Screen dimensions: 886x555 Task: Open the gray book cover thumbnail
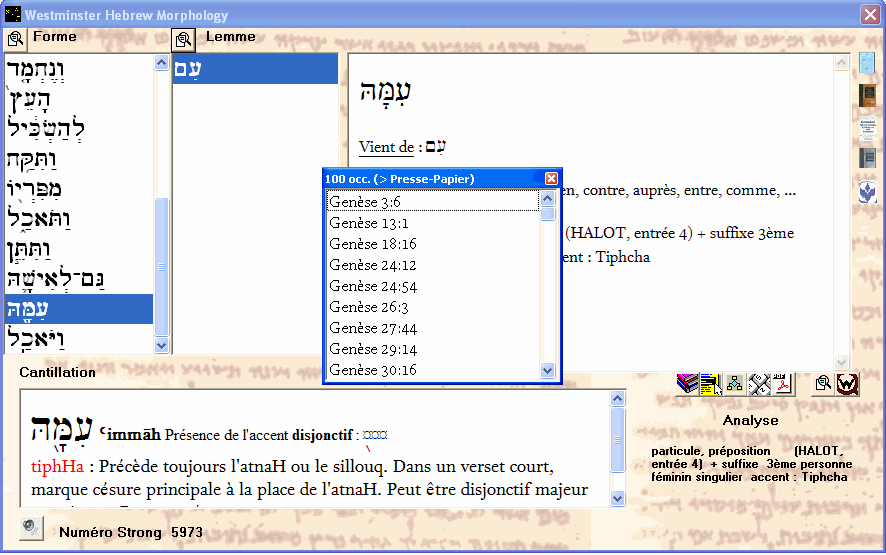(867, 158)
